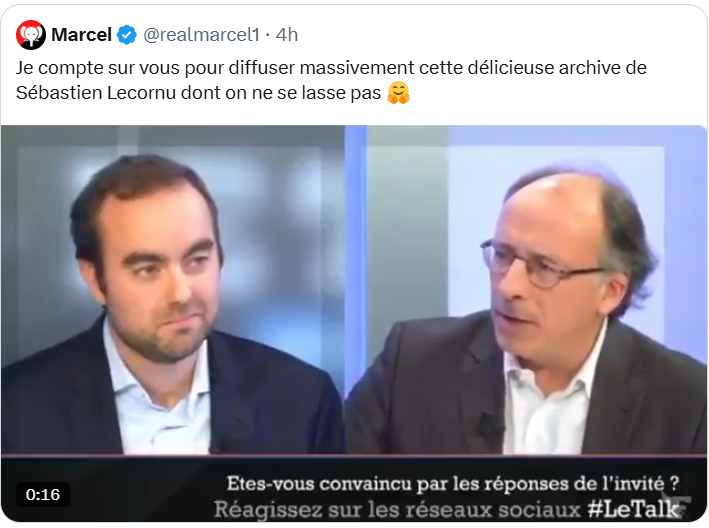
Task: Click the gray F watermark logo in video
Action: [x=681, y=504]
